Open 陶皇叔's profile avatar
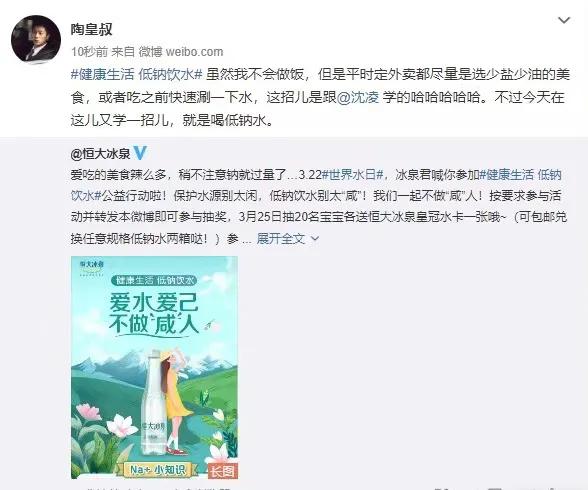 pos(36,40)
